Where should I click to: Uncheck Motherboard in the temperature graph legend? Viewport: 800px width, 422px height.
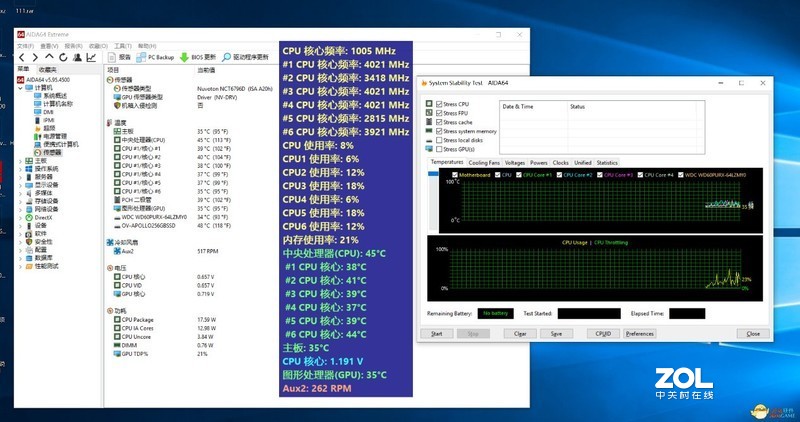click(x=455, y=175)
